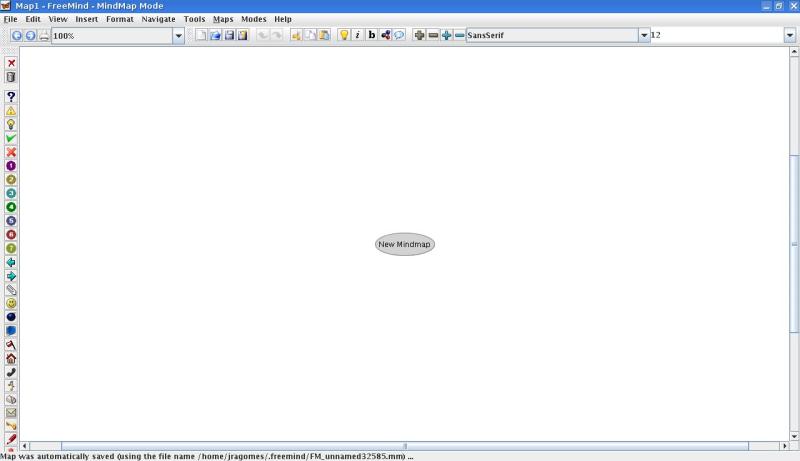Click the Print toolbar icon
The height and width of the screenshot is (461, 800).
click(44, 35)
